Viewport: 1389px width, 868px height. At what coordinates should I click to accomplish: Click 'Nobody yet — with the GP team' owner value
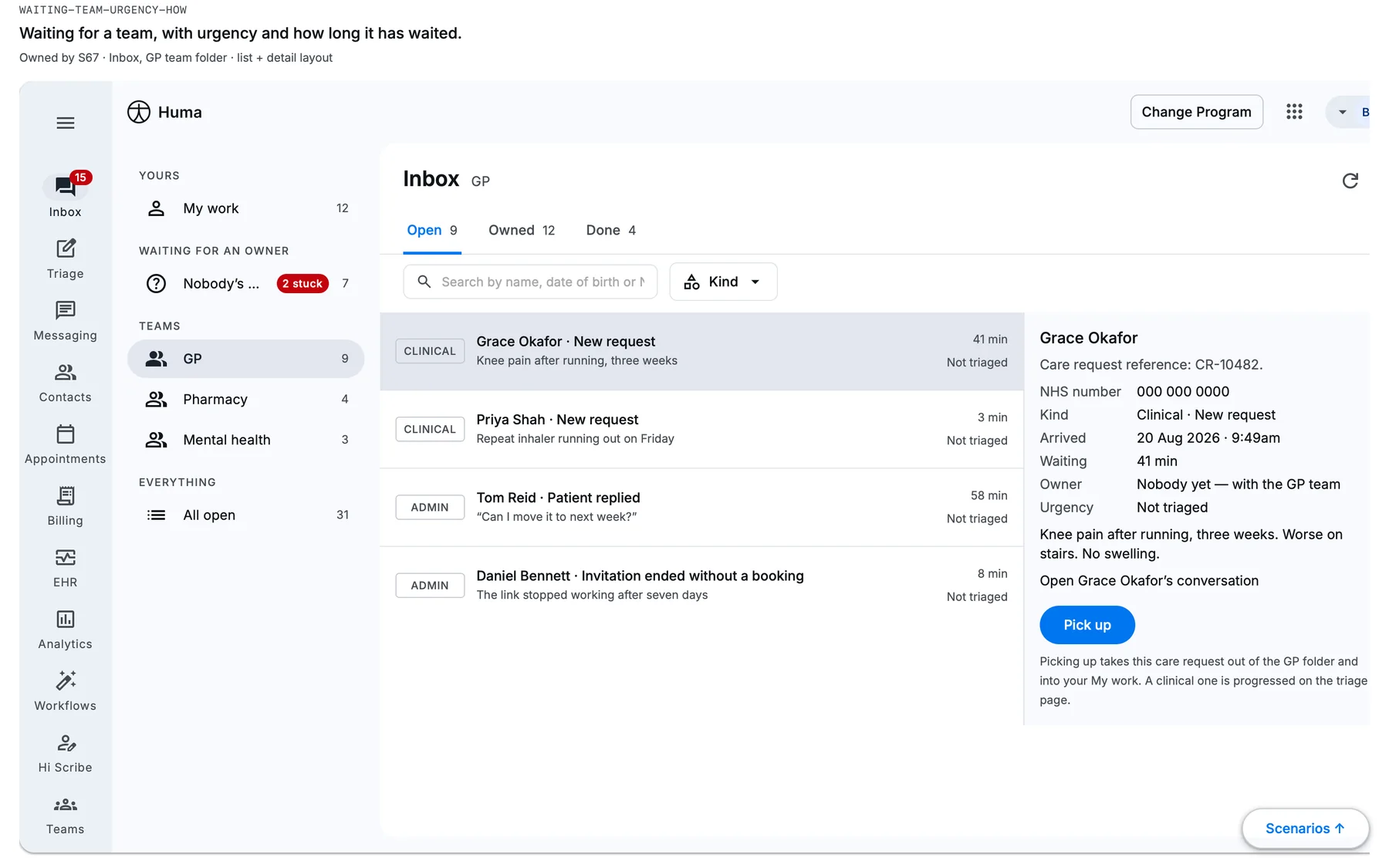click(x=1239, y=485)
